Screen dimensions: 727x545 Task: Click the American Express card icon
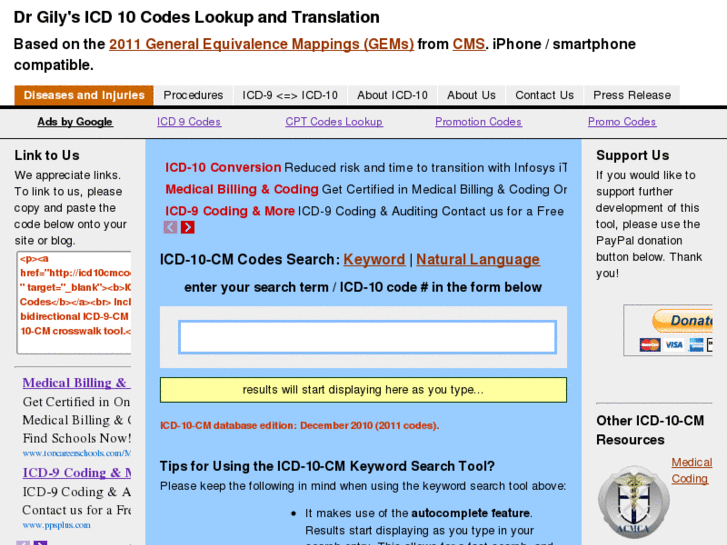pos(696,345)
